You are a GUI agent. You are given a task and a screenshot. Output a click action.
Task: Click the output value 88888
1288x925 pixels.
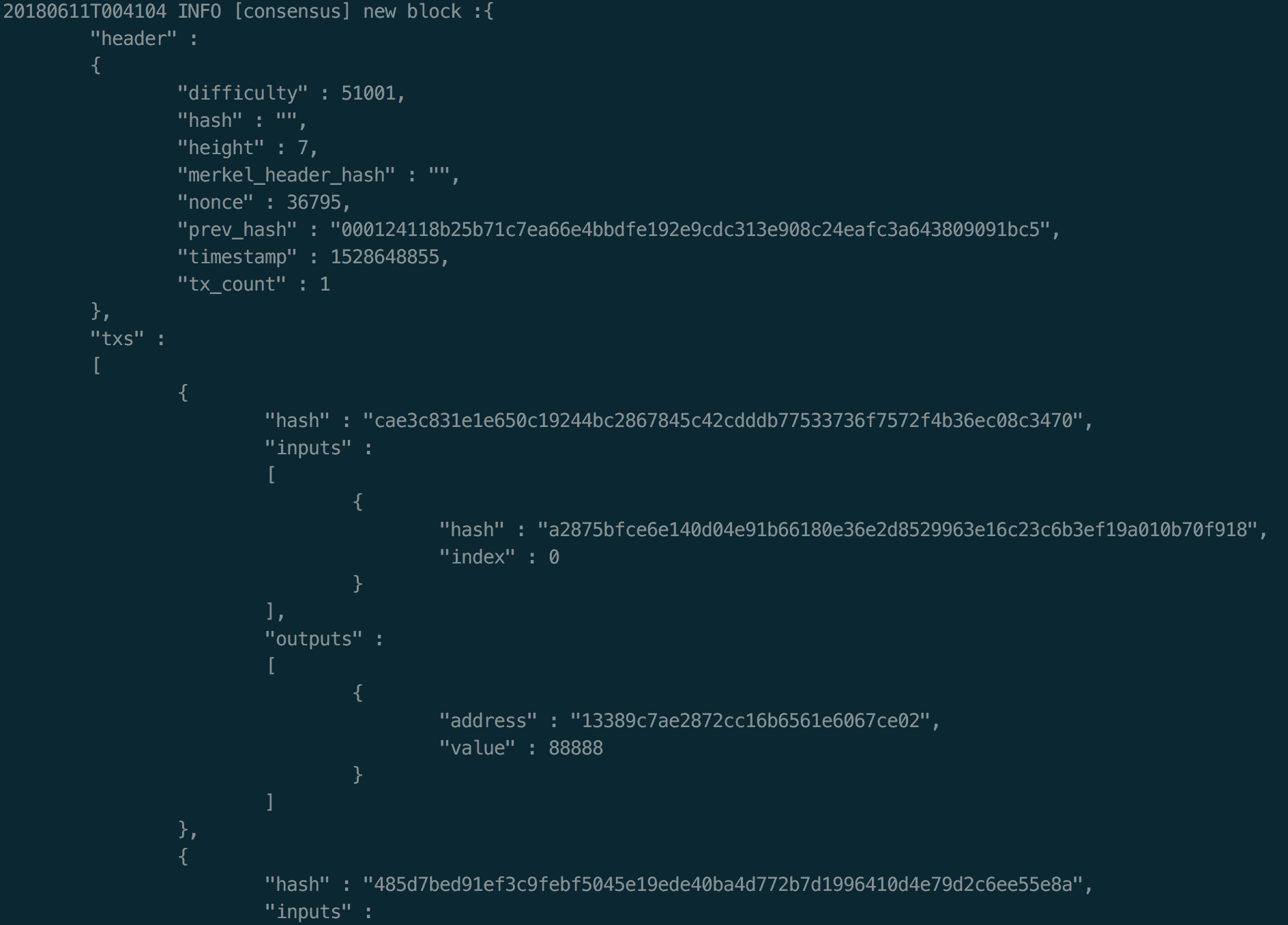(576, 748)
